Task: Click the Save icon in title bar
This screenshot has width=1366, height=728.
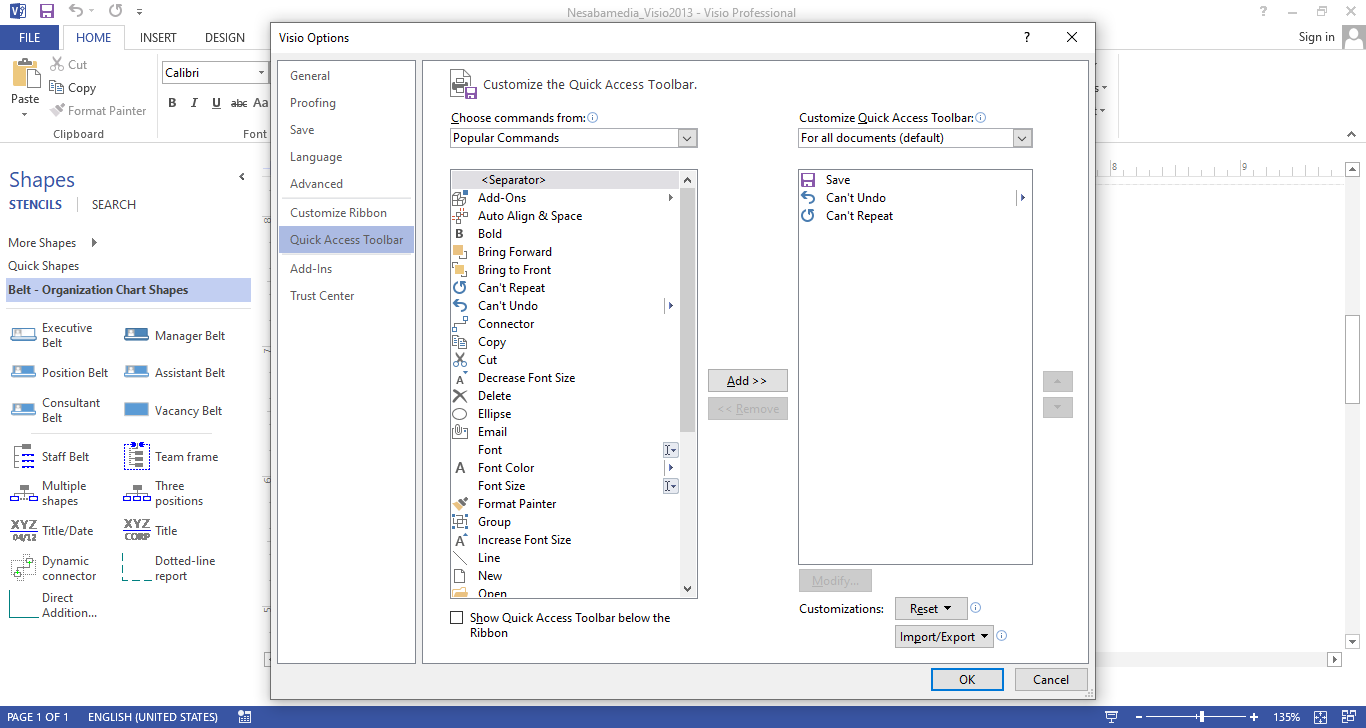Action: 46,12
